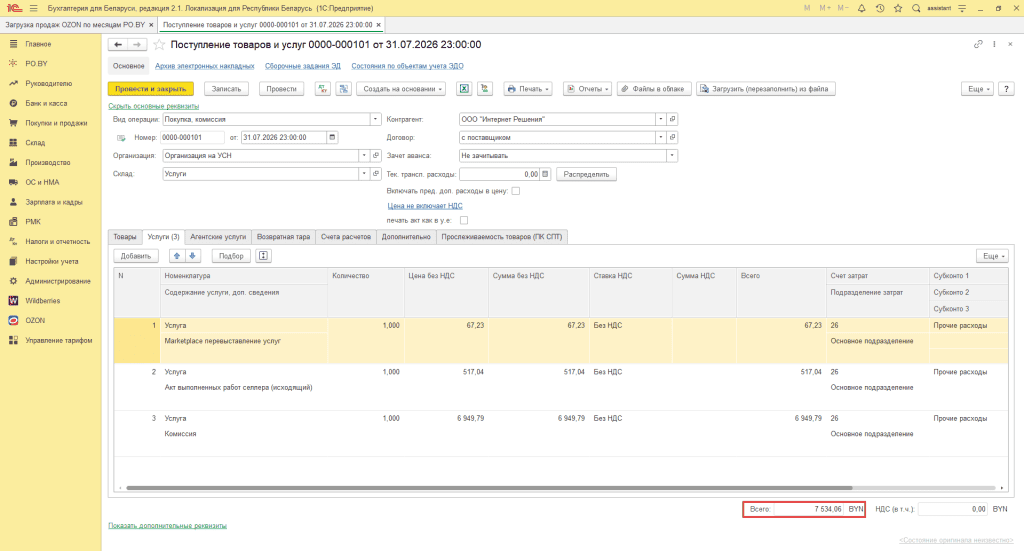Viewport: 1024px width, 551px height.
Task: Click the document status icon beside Номер
Action: pos(121,138)
